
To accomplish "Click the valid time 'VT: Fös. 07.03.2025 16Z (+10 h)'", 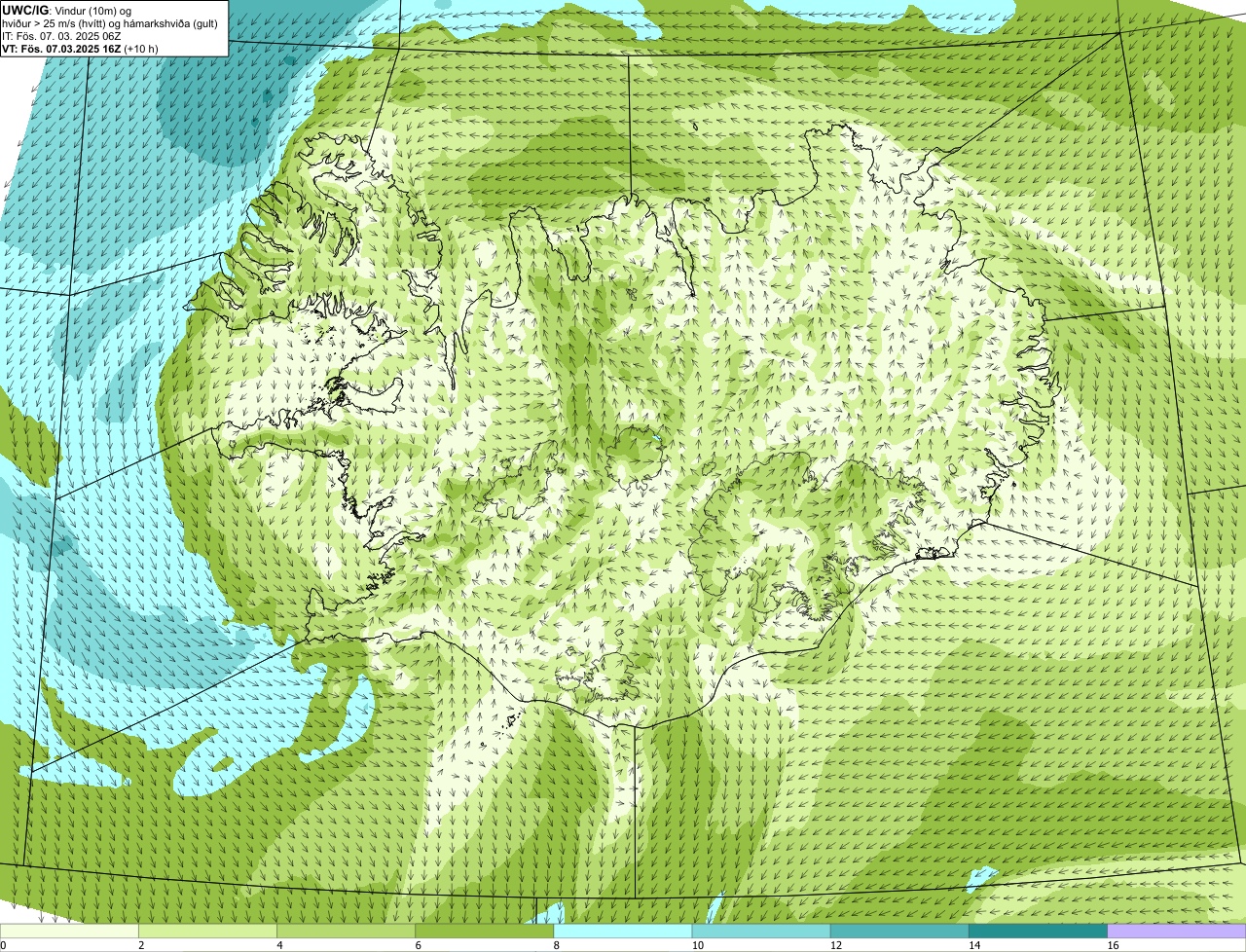I will coord(80,49).
